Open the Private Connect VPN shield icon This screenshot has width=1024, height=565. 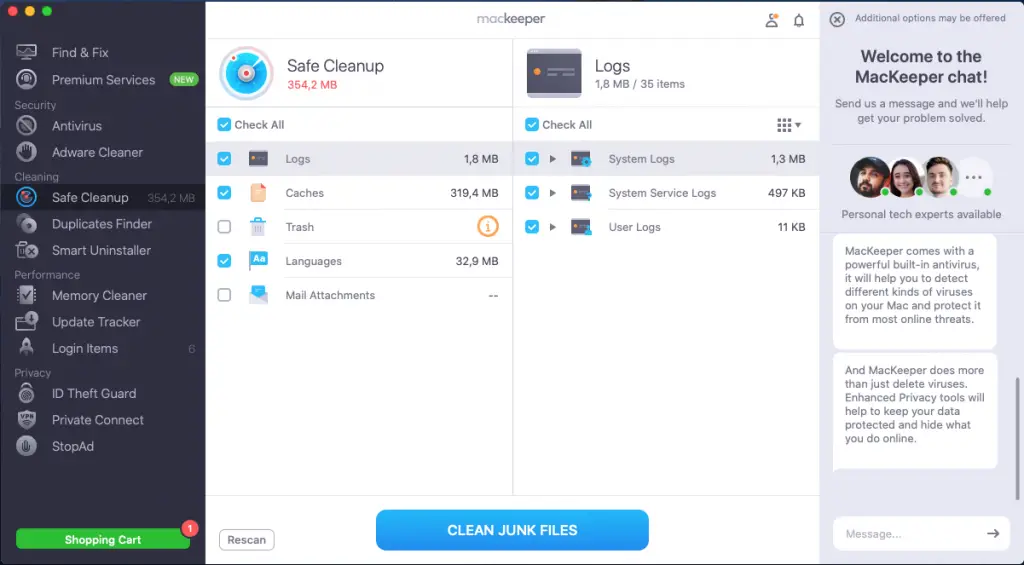tap(26, 419)
